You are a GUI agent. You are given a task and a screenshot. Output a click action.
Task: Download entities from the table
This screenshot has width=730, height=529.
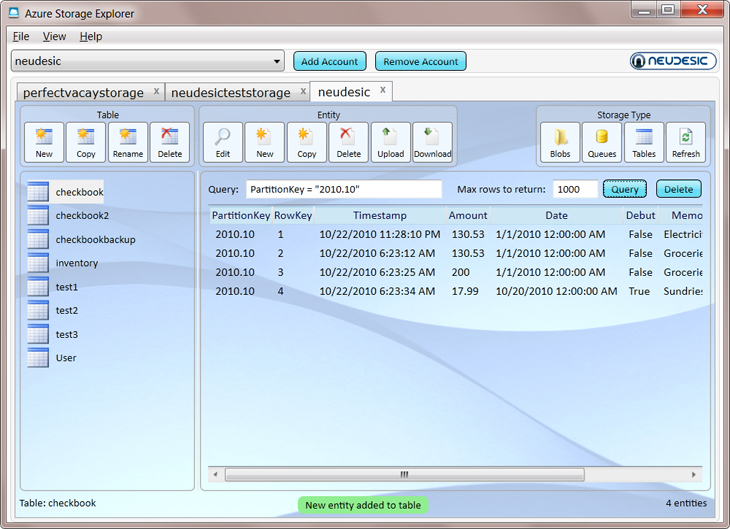432,142
